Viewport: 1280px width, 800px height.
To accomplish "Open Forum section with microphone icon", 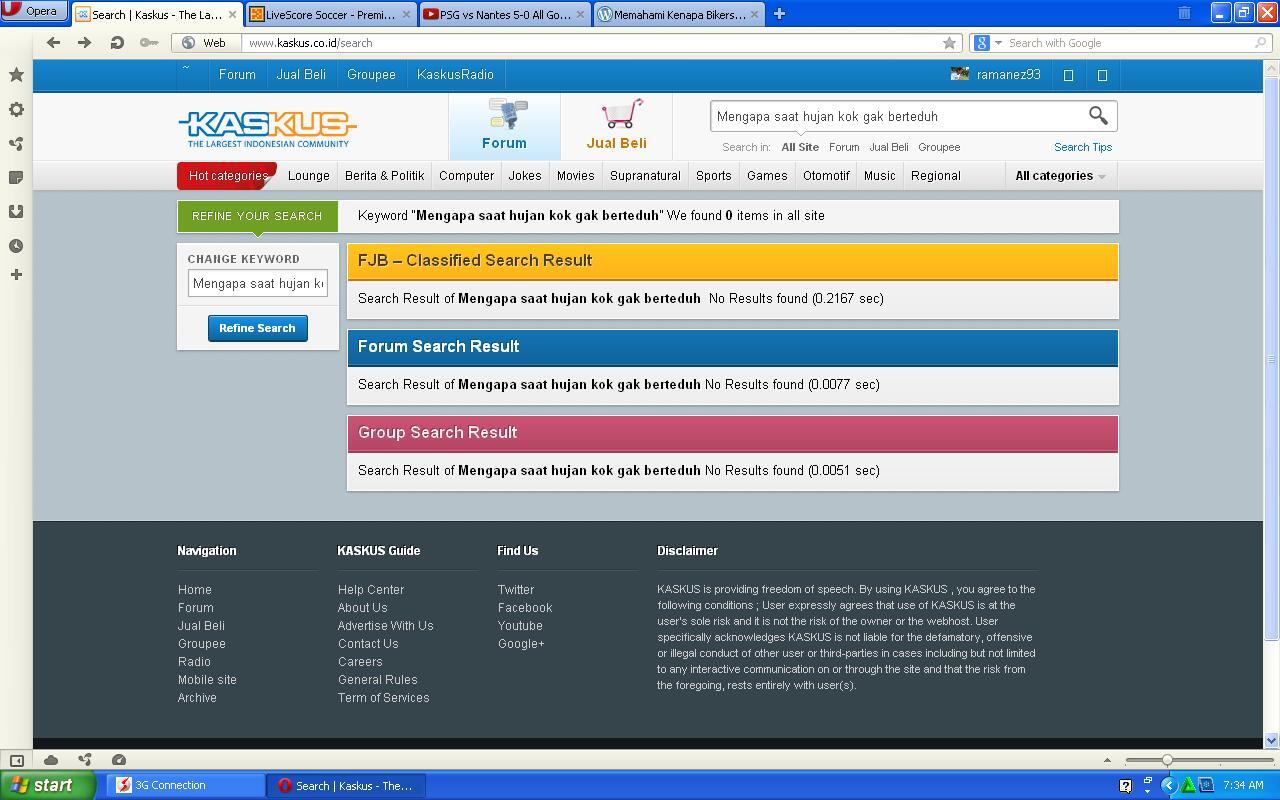I will (505, 124).
